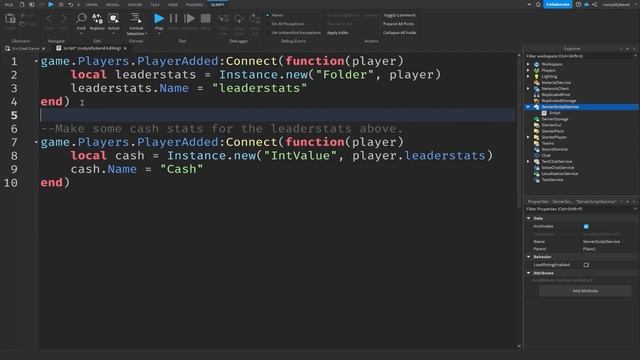Click the Name property value ServerScriptService
The image size is (640, 360).
(x=601, y=242)
